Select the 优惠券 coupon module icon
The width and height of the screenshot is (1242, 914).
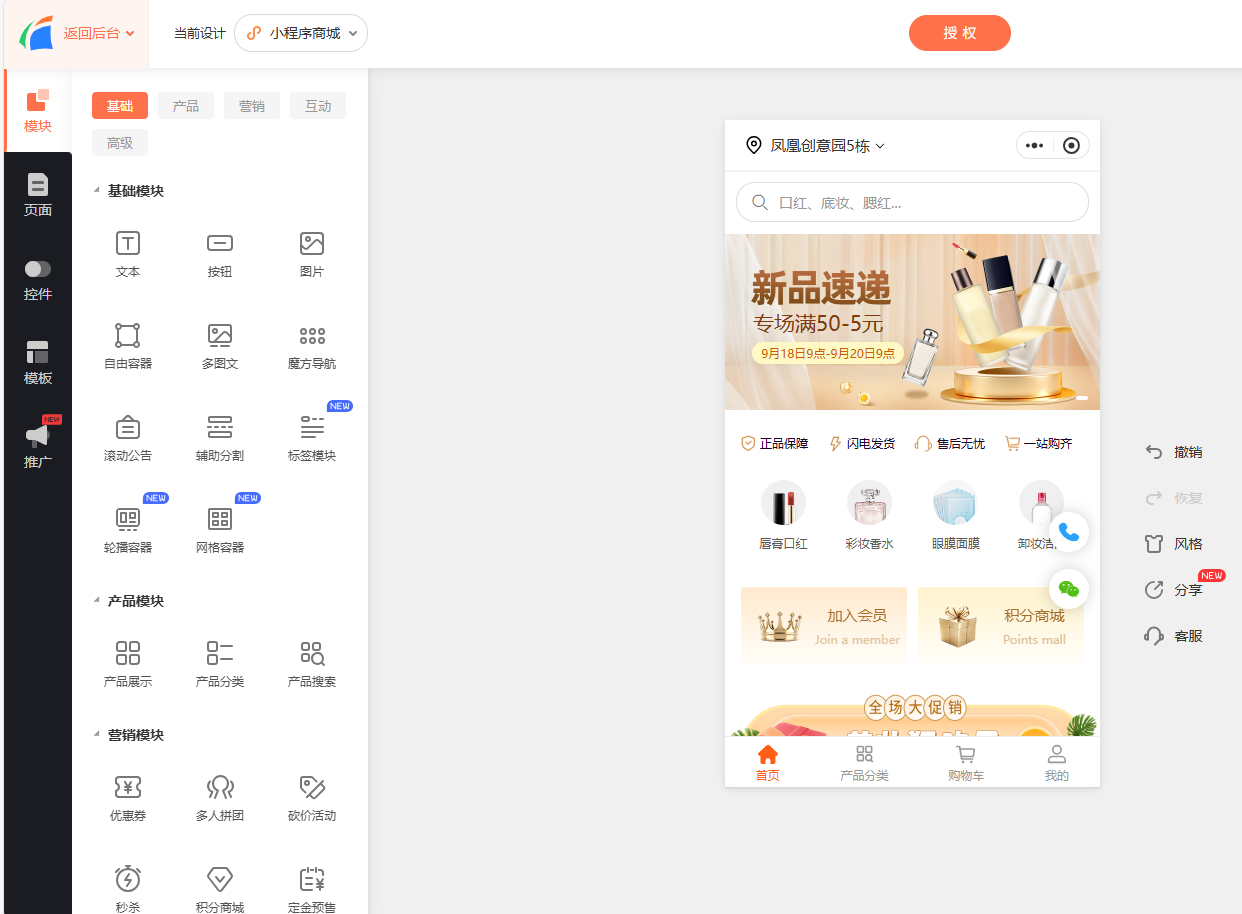point(128,788)
